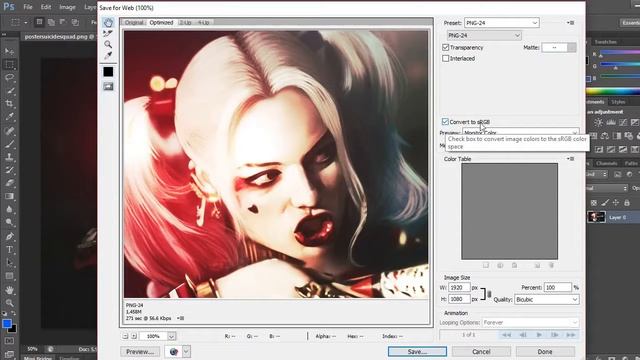This screenshot has width=640, height=360.
Task: Click the blue foreground color swatch
Action: [x=7, y=324]
